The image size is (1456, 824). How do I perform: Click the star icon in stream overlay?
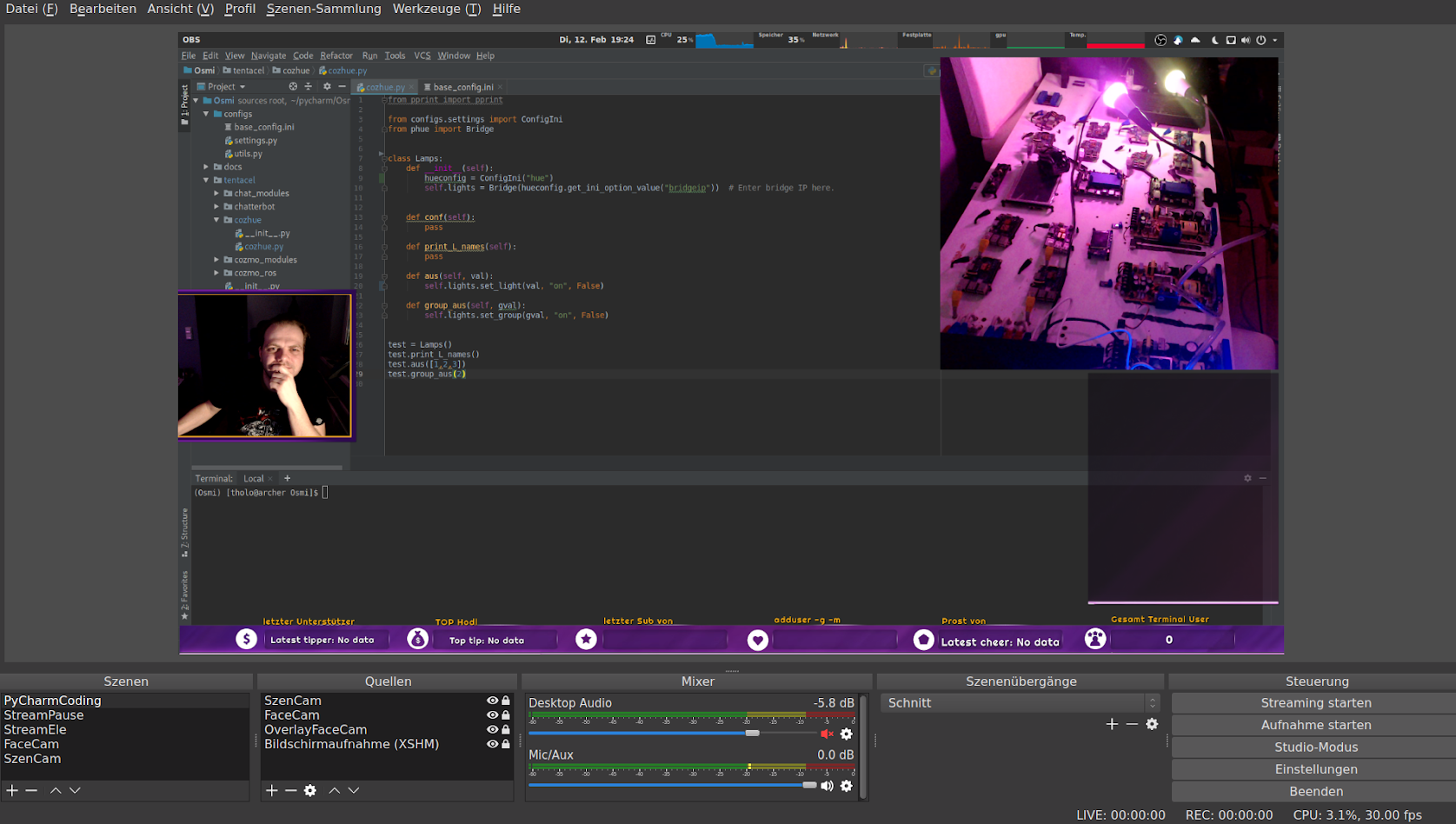[x=587, y=639]
